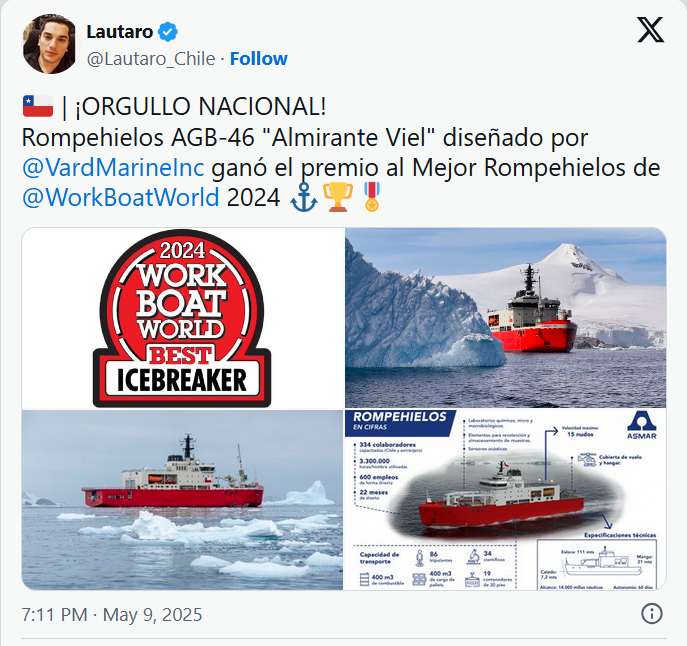Click the trophy emoji in the tweet
This screenshot has width=687, height=646.
(x=338, y=197)
